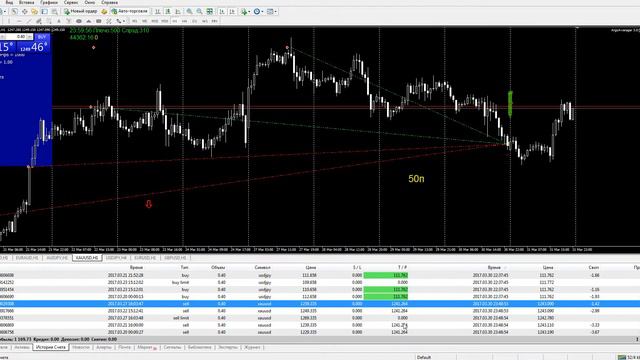Click the Новый ордер button
Viewport: 640px width, 360px height.
pyautogui.click(x=81, y=11)
